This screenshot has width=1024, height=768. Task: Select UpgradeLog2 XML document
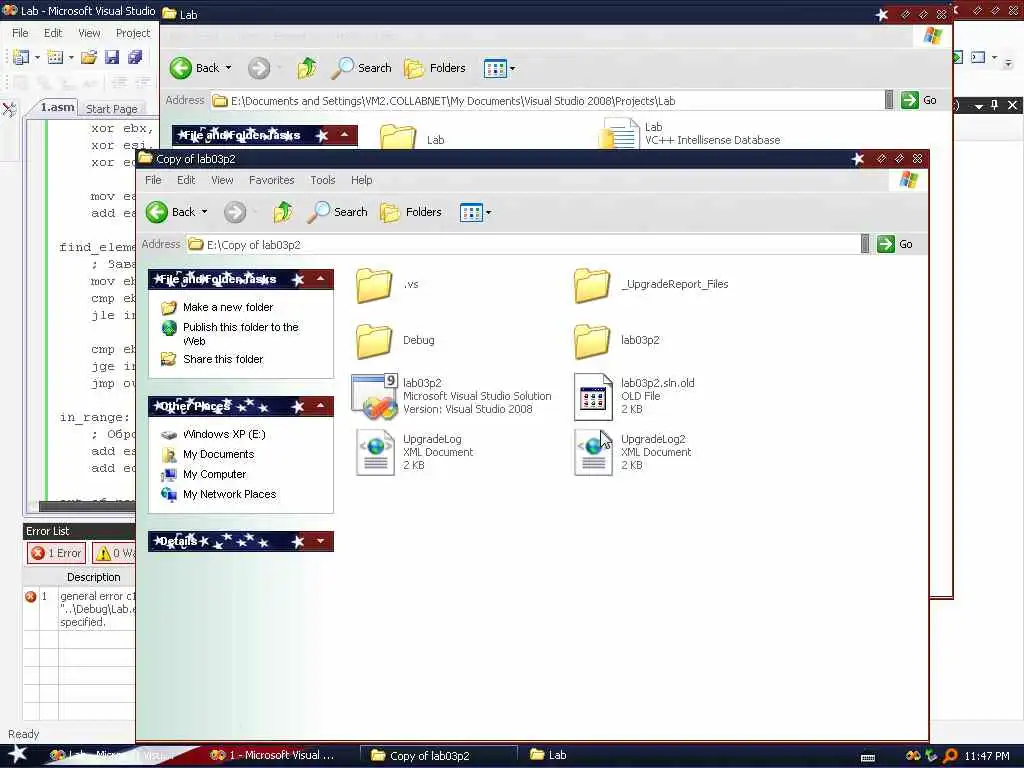[632, 452]
